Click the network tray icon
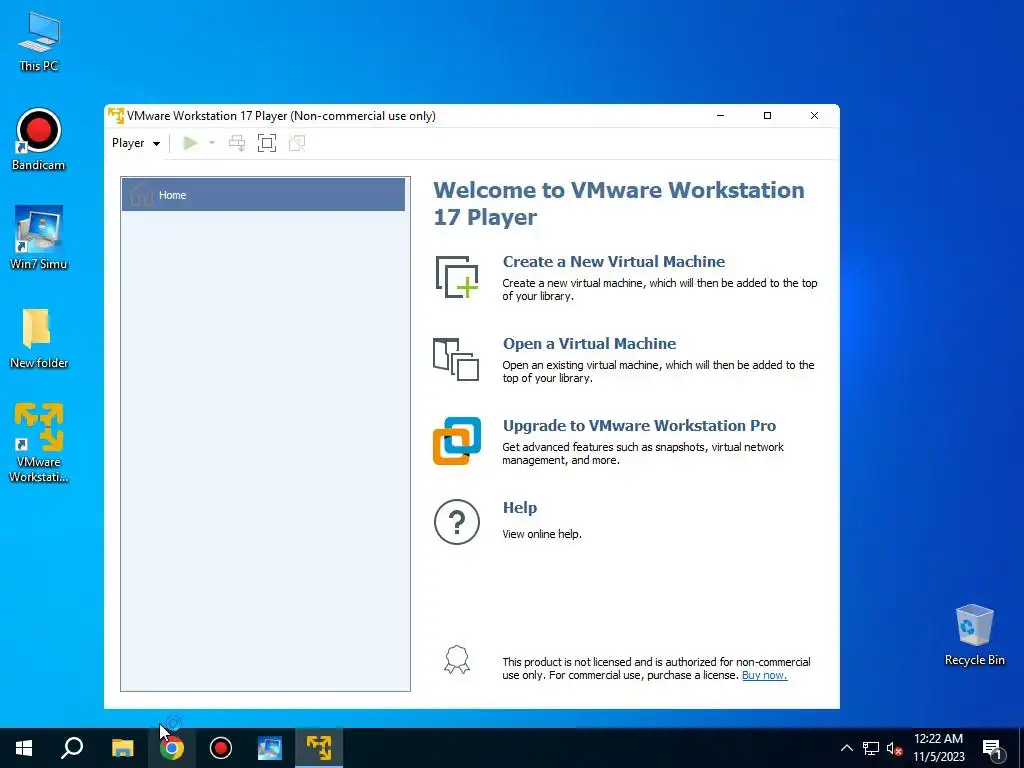Screen dimensions: 1024x768 tap(871, 748)
